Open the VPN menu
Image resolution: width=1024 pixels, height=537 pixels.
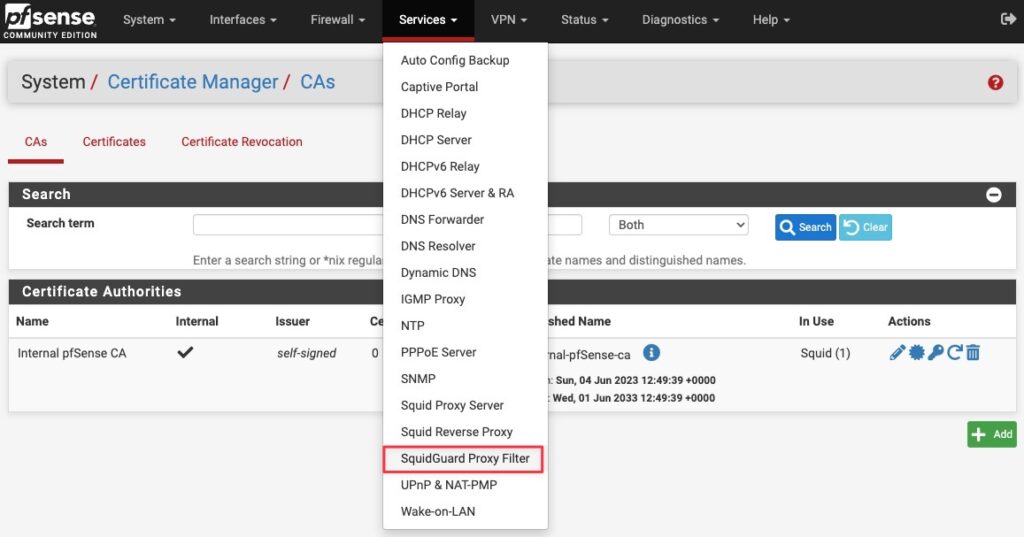click(509, 20)
